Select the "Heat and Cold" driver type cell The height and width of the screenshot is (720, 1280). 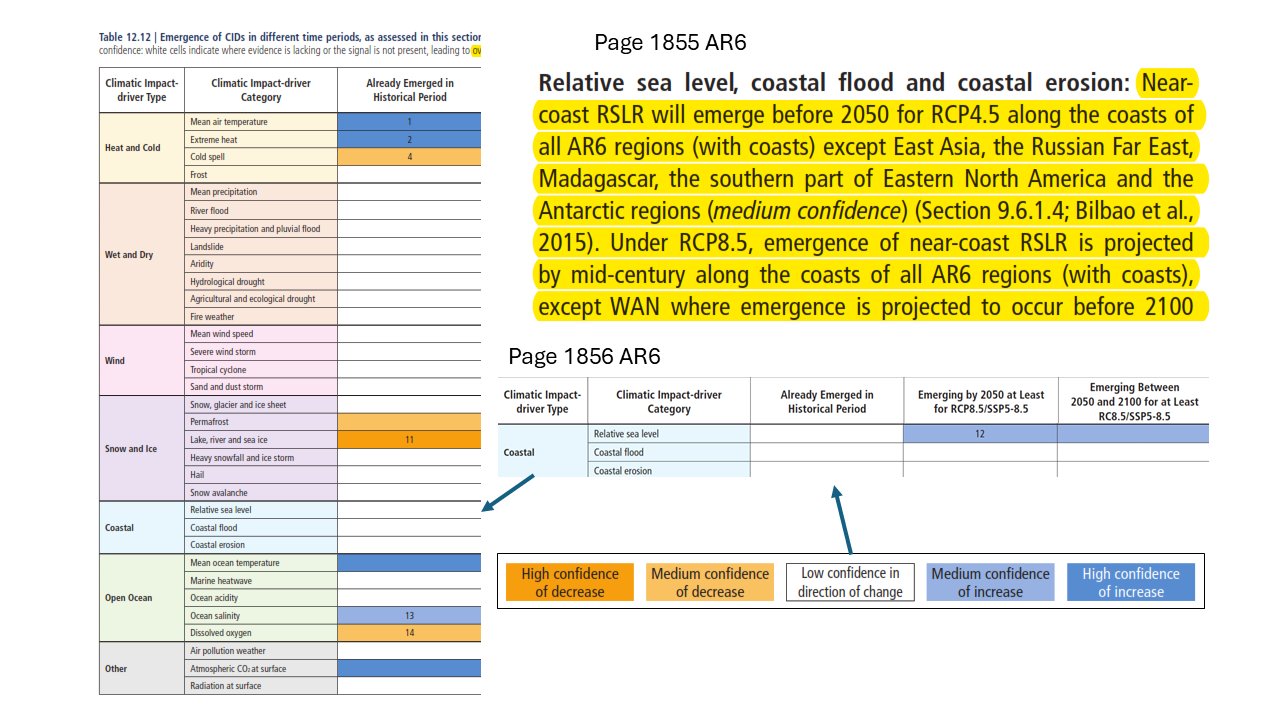[x=132, y=148]
